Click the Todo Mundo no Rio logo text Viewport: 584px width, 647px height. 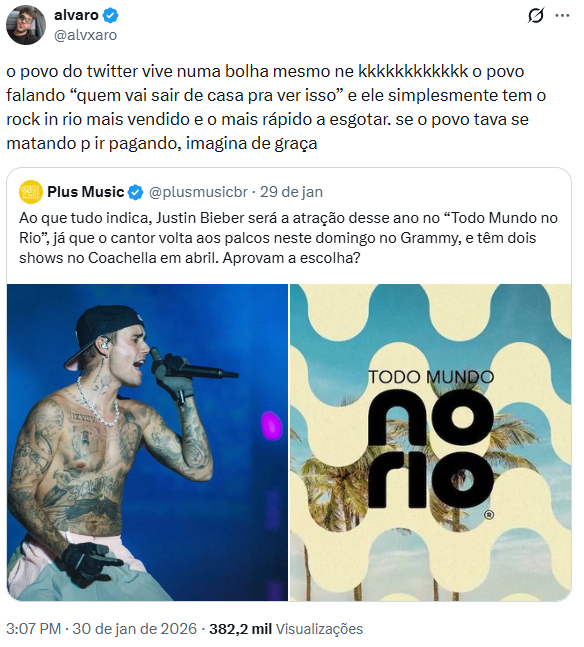pyautogui.click(x=430, y=438)
